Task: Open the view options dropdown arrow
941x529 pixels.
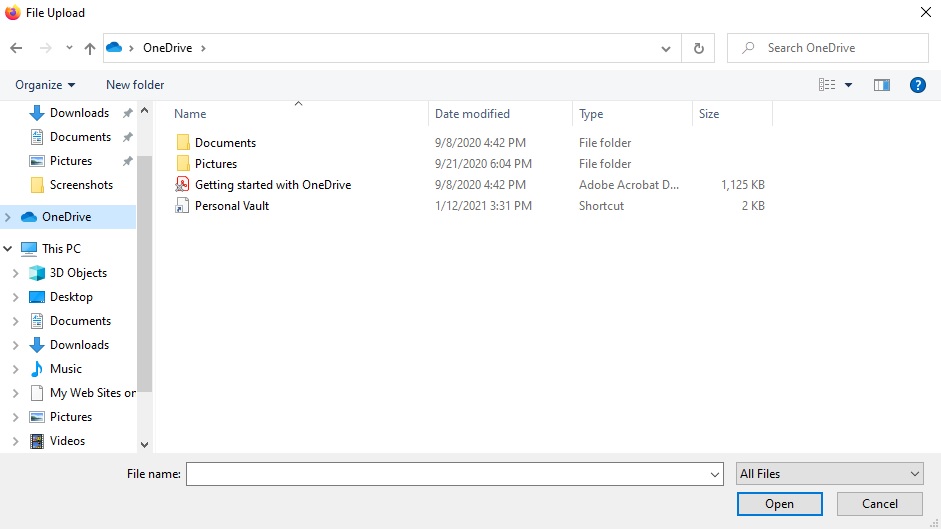Action: click(849, 85)
